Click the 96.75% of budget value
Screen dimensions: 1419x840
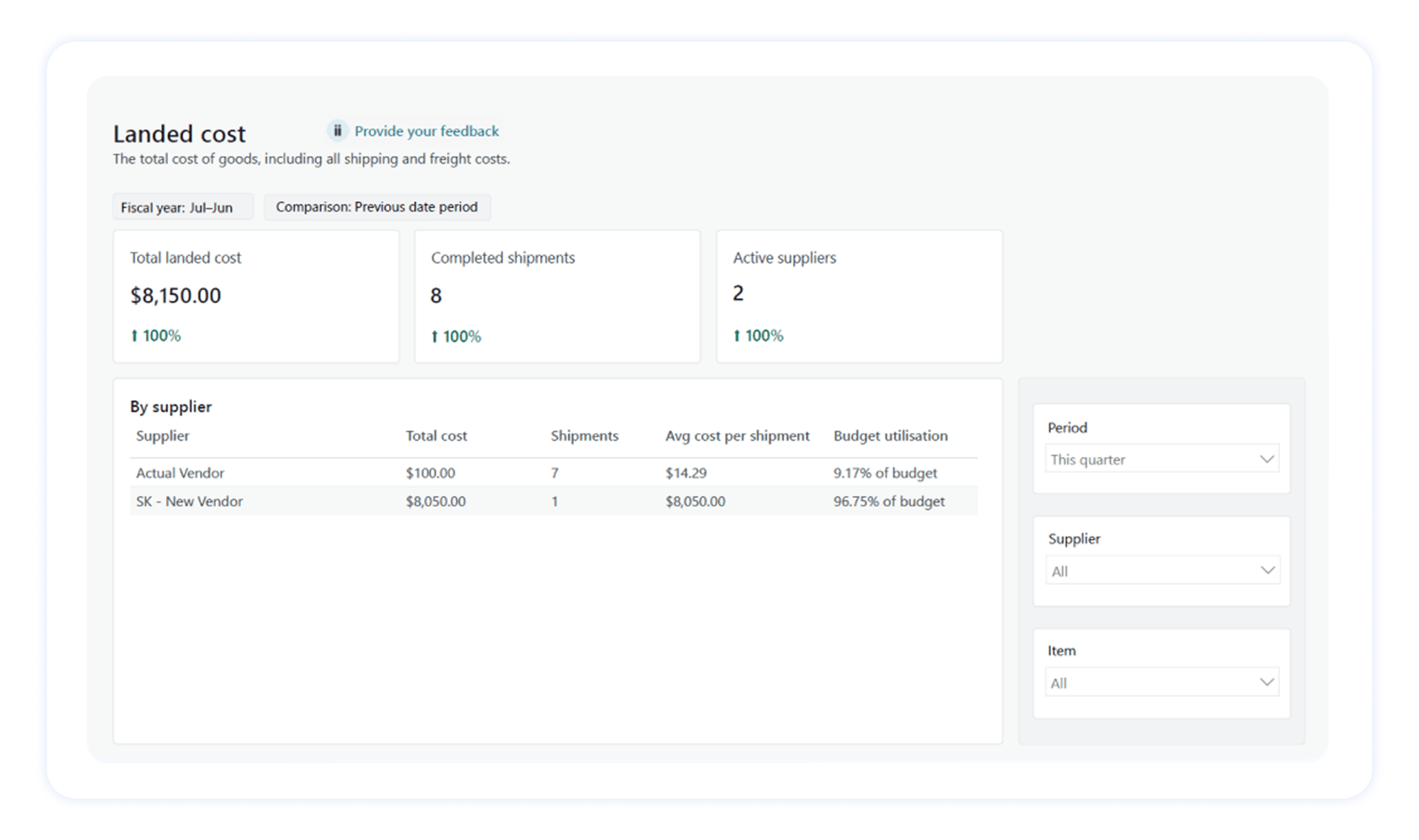889,501
